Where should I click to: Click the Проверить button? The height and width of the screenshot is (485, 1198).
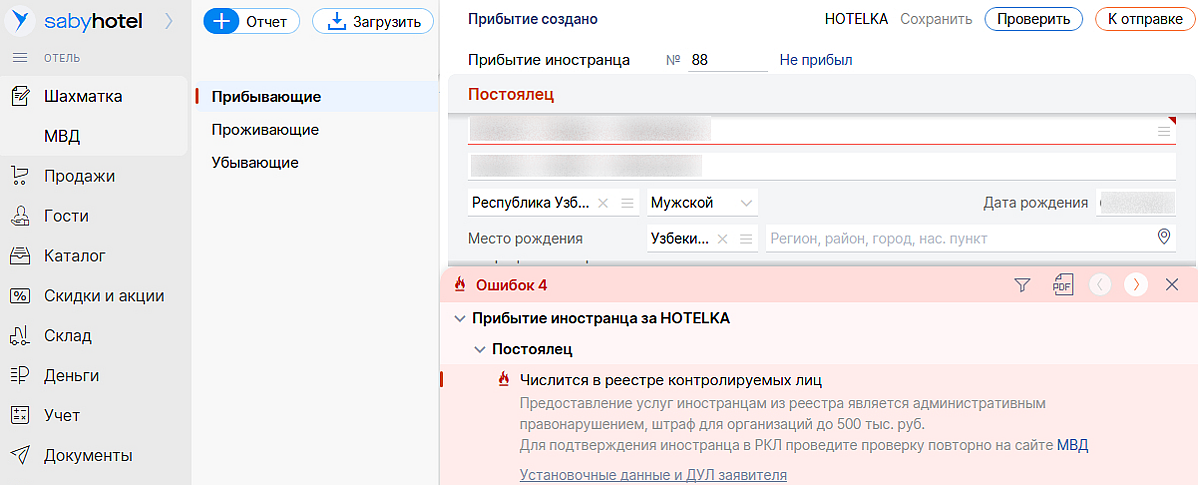click(x=1033, y=19)
